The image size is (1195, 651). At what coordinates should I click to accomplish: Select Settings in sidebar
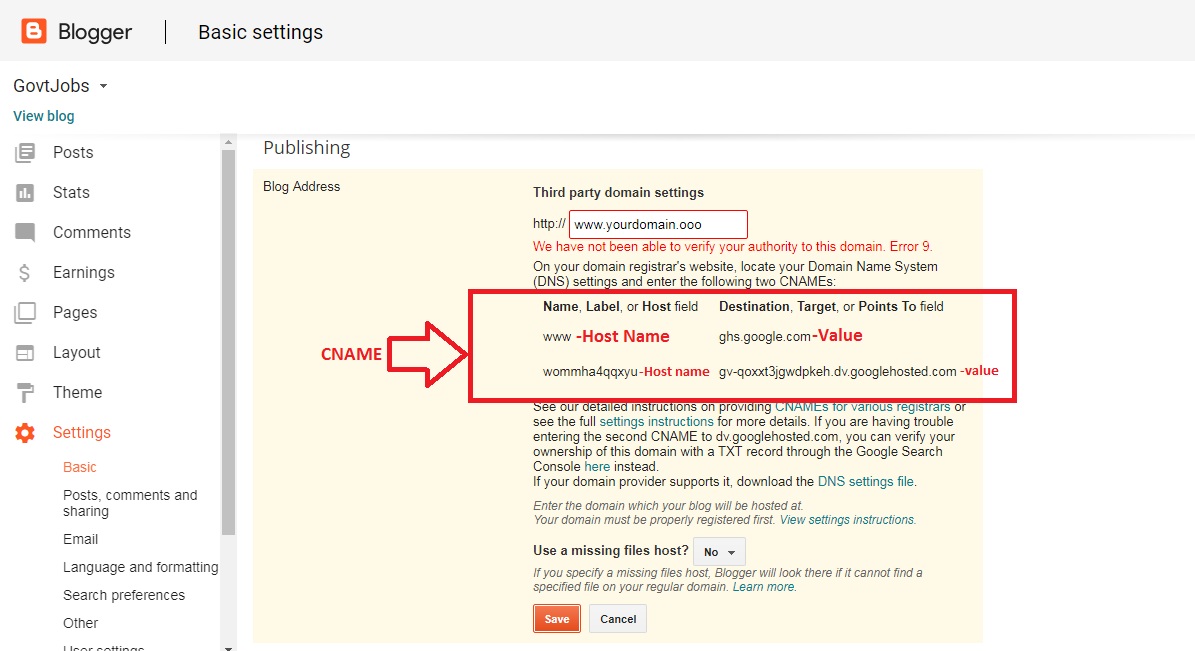(82, 433)
